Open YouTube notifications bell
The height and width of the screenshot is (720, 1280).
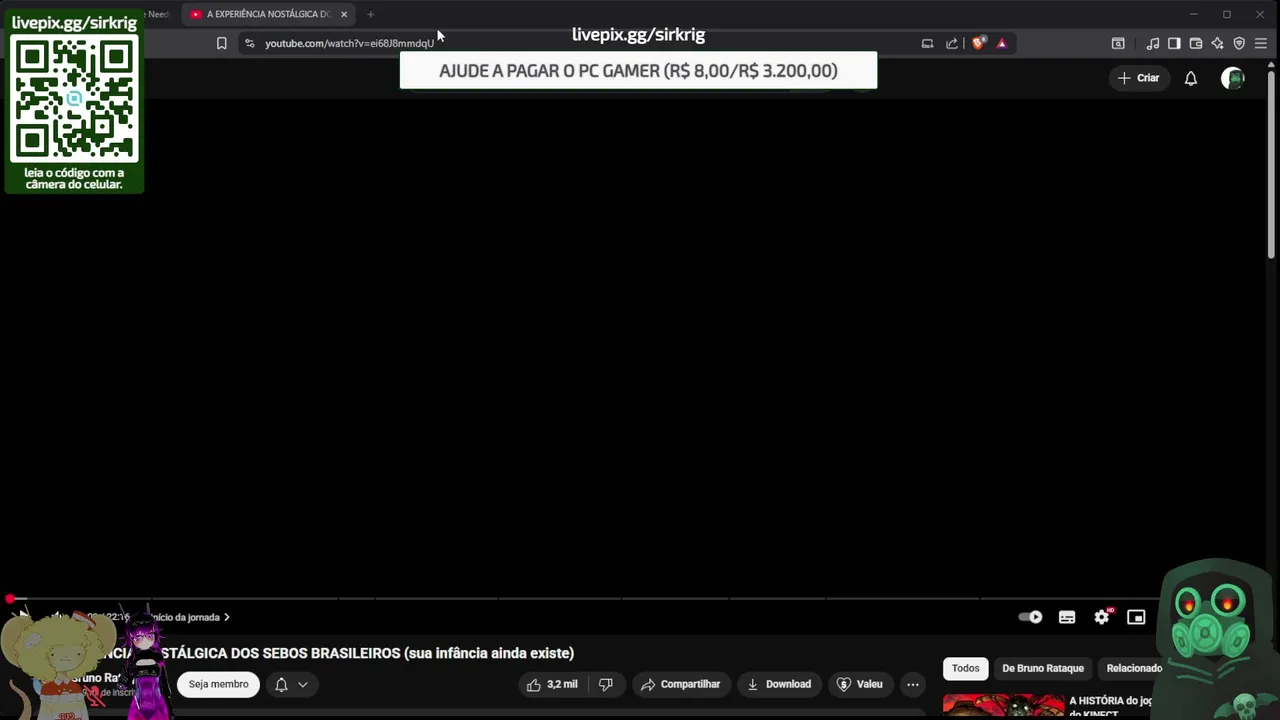click(x=1191, y=78)
